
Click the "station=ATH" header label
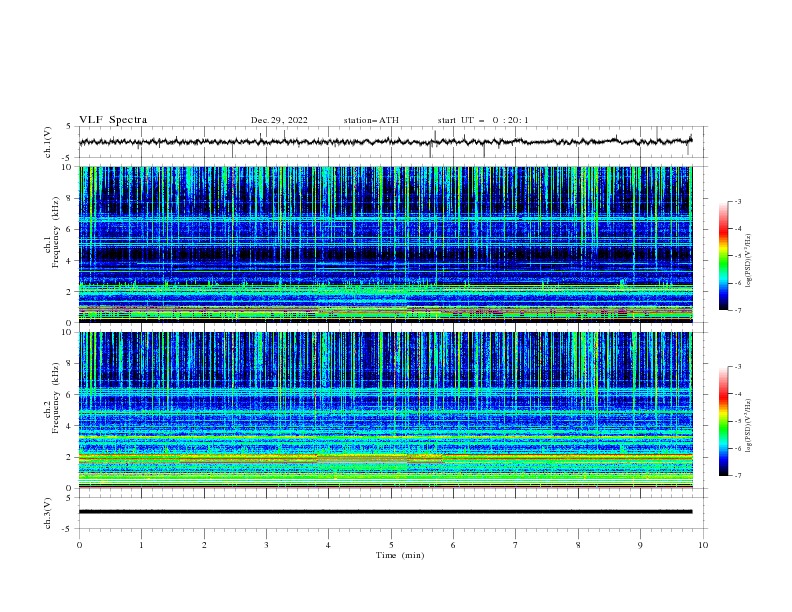click(x=371, y=120)
